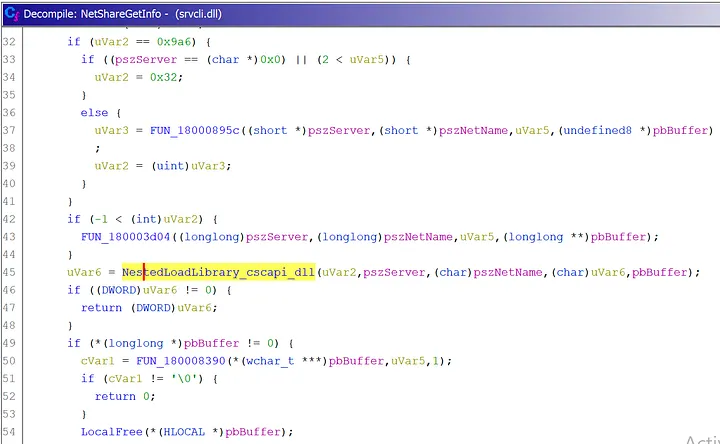Select the highlighted NestedLoadLibrary_cscapi_dll function call

pyautogui.click(x=218, y=272)
